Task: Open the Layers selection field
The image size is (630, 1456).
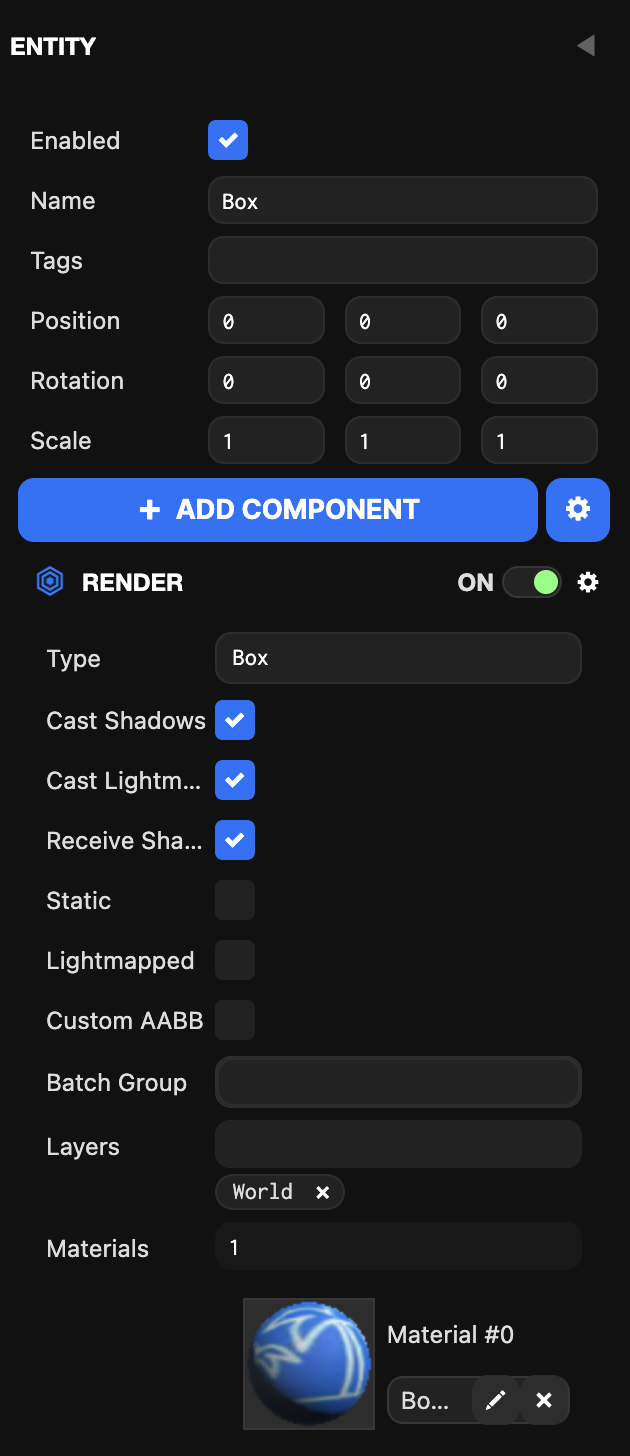Action: pos(398,1144)
